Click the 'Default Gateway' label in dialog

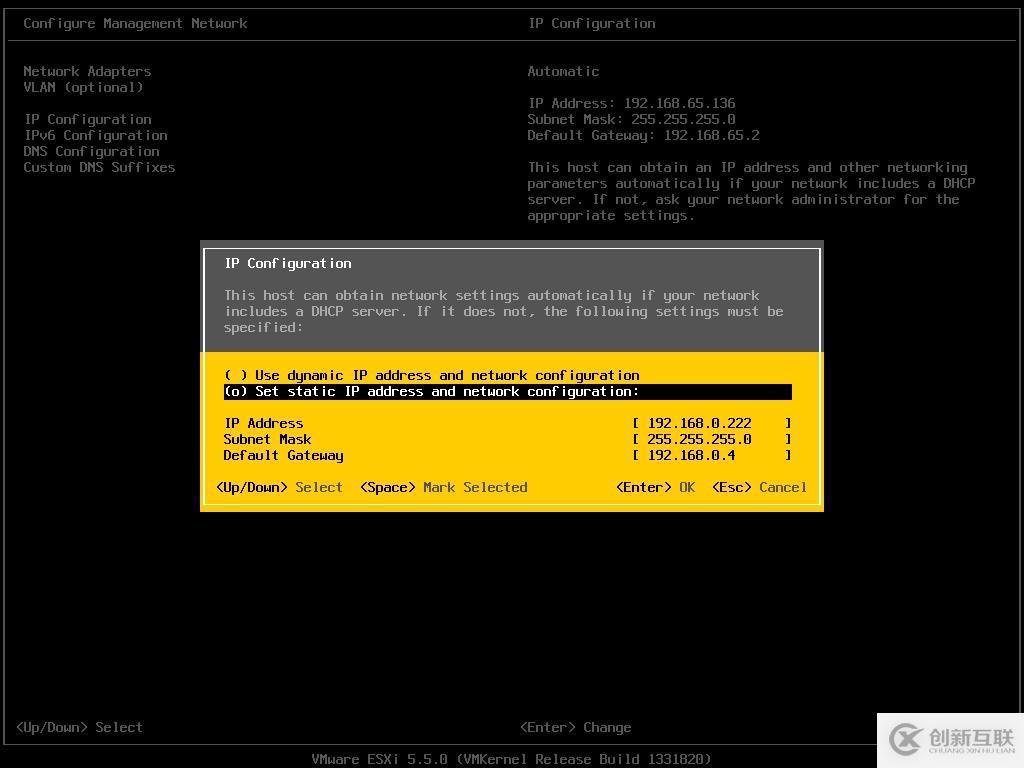tap(283, 455)
